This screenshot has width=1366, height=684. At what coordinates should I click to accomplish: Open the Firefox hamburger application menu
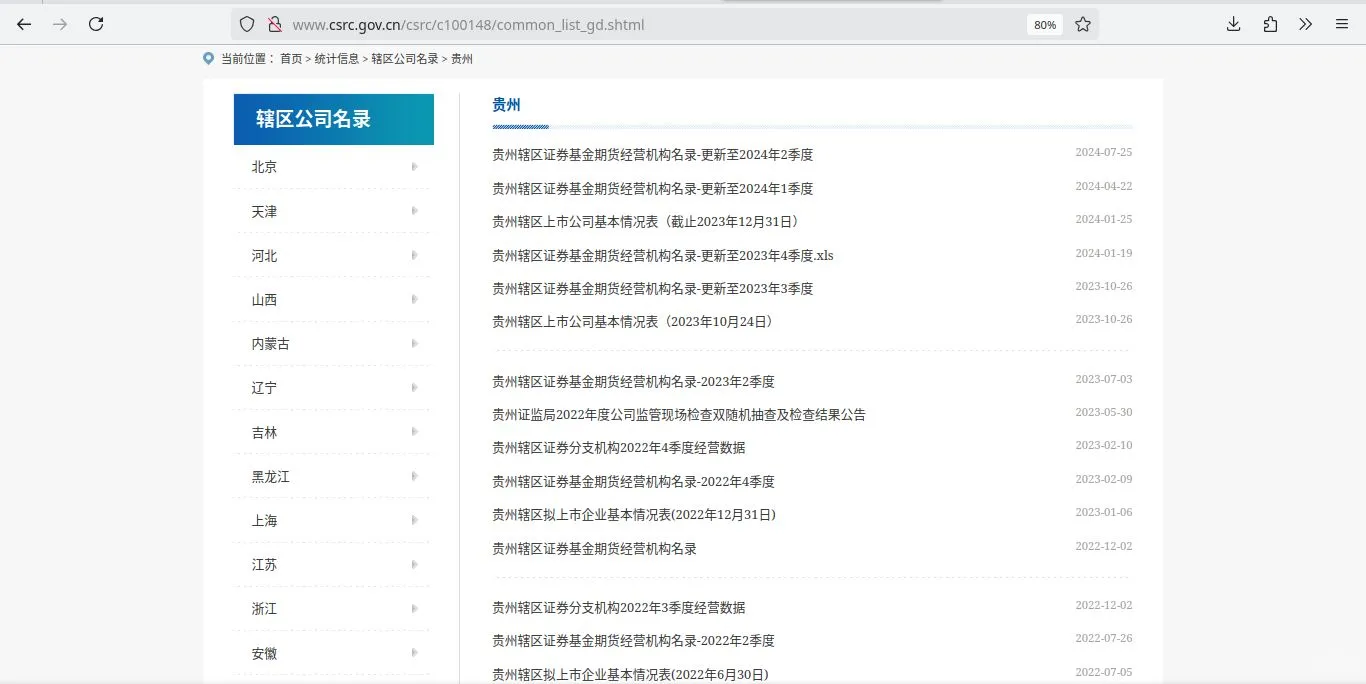coord(1341,24)
